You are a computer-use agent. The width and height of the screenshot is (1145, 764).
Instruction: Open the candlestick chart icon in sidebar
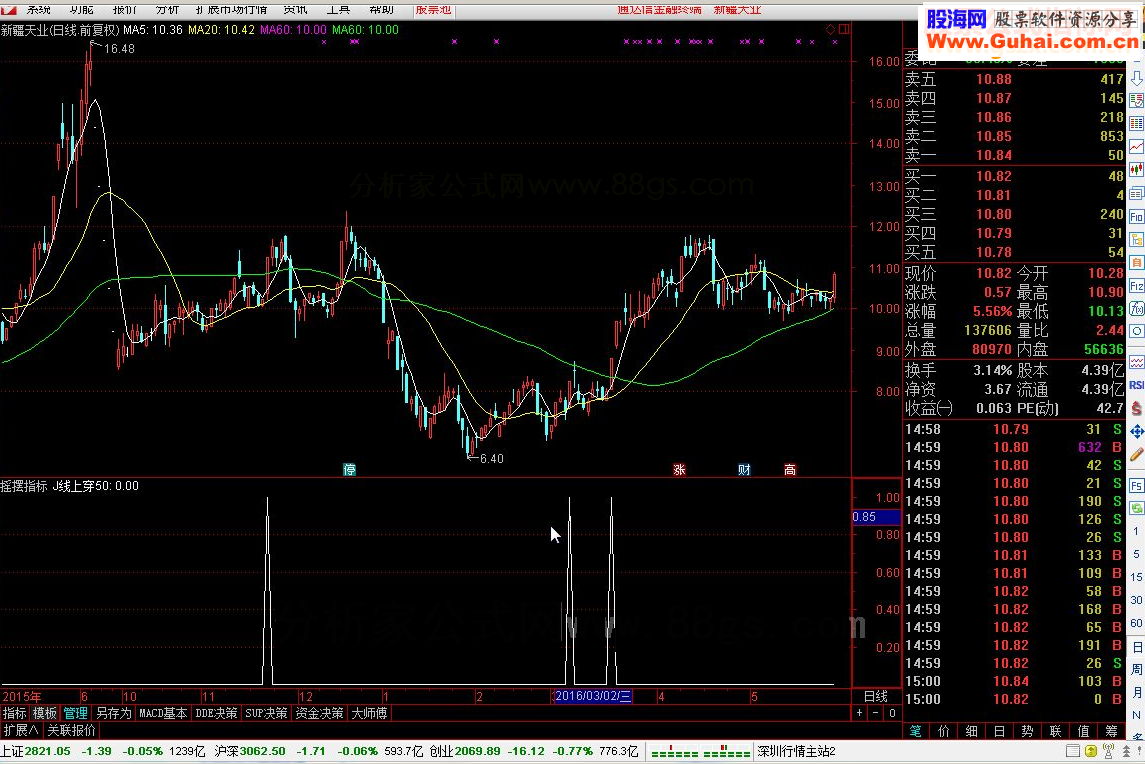(1137, 170)
